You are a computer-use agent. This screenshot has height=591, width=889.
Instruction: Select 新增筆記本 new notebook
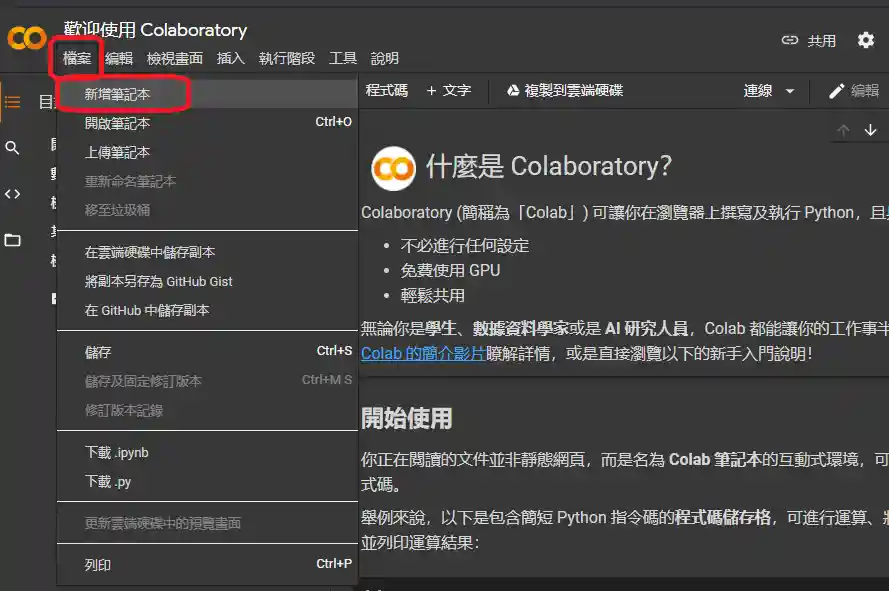(x=208, y=94)
